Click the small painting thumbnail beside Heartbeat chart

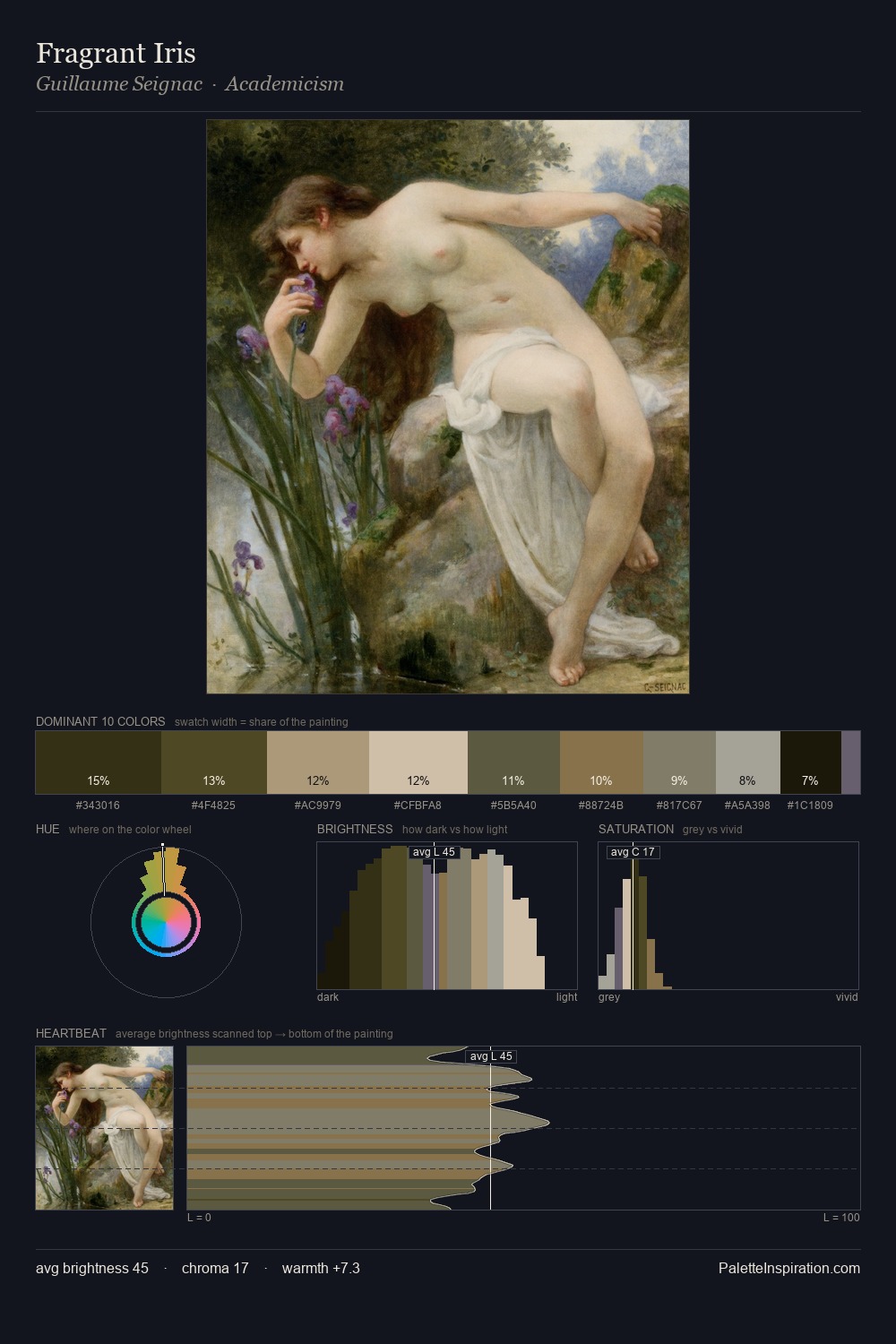click(x=104, y=1128)
